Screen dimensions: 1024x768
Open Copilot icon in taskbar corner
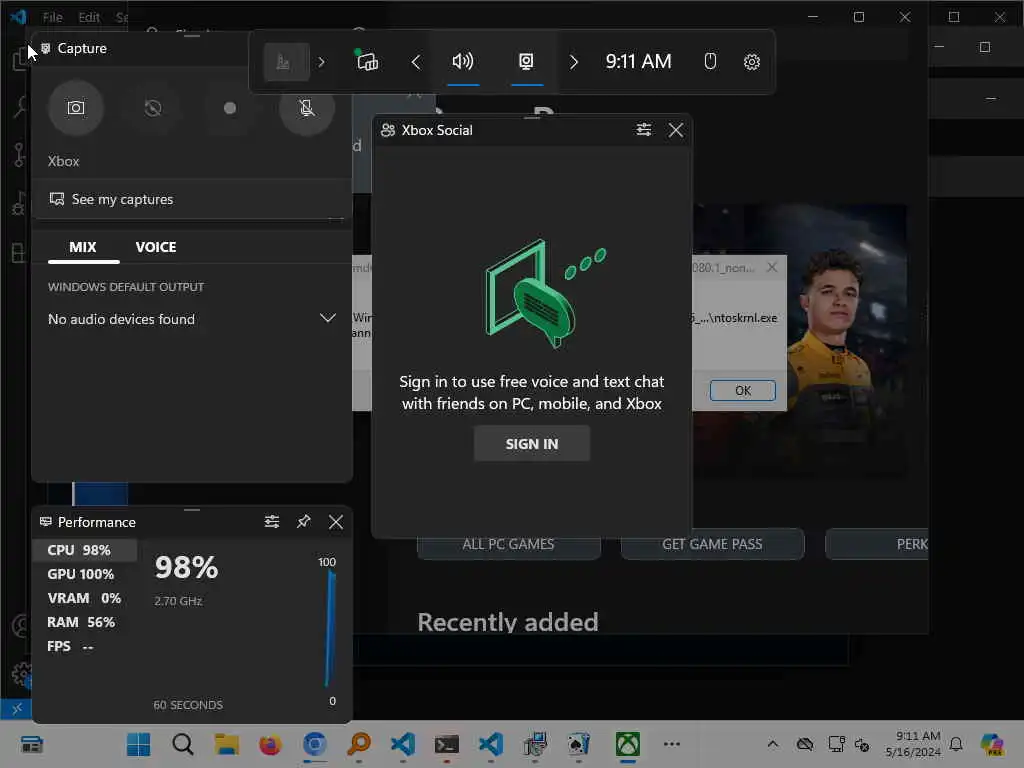(993, 744)
